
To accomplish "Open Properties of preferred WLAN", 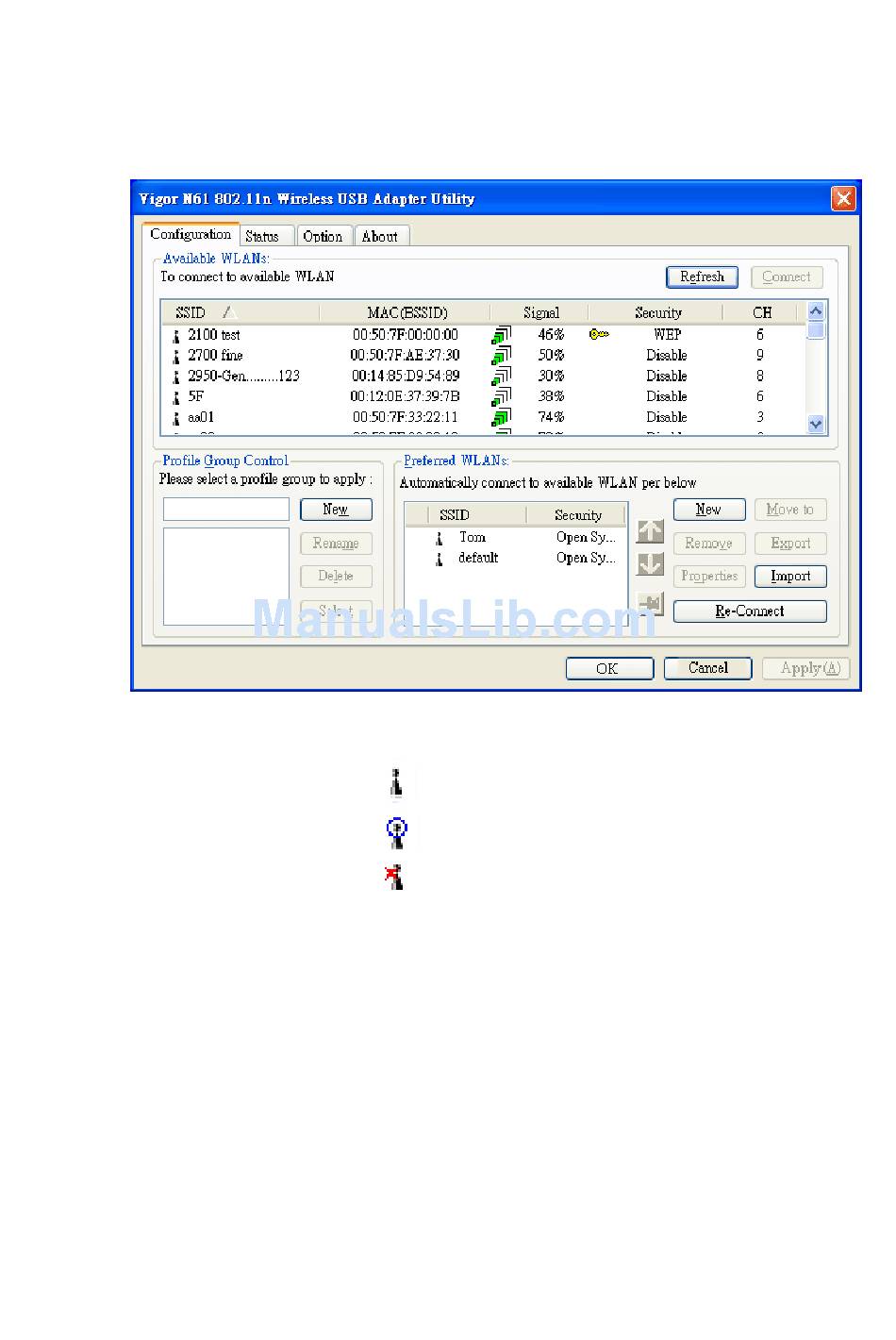I will (709, 577).
